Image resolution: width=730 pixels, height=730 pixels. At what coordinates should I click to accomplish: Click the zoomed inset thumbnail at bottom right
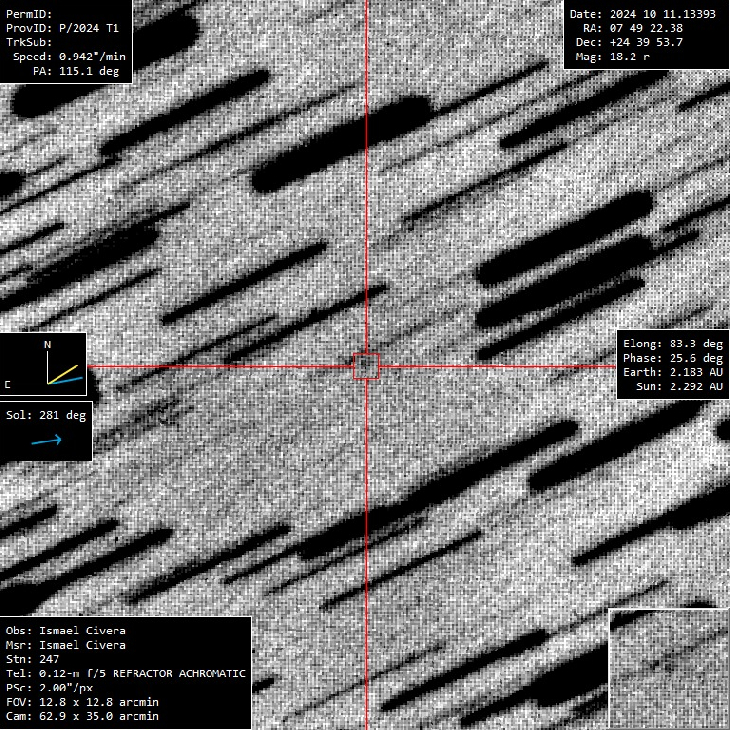668,668
